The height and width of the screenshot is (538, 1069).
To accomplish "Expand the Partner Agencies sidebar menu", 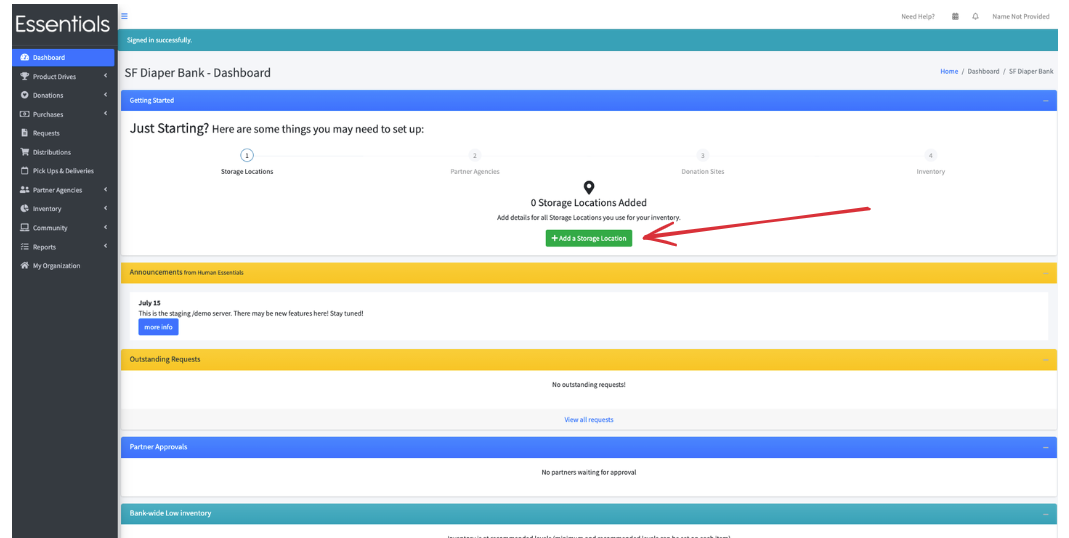I will pos(63,190).
